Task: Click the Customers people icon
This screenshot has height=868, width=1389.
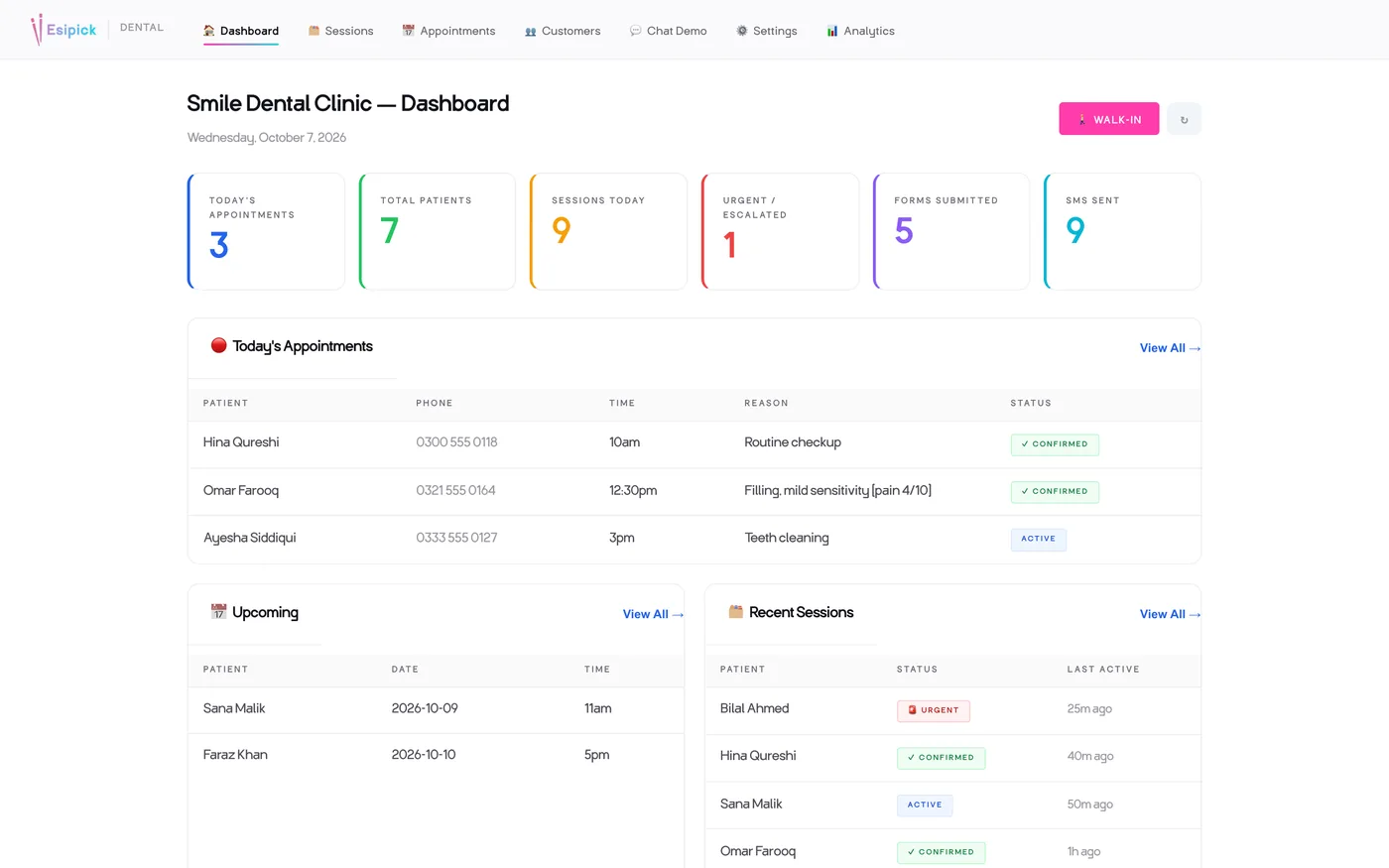Action: [x=530, y=31]
